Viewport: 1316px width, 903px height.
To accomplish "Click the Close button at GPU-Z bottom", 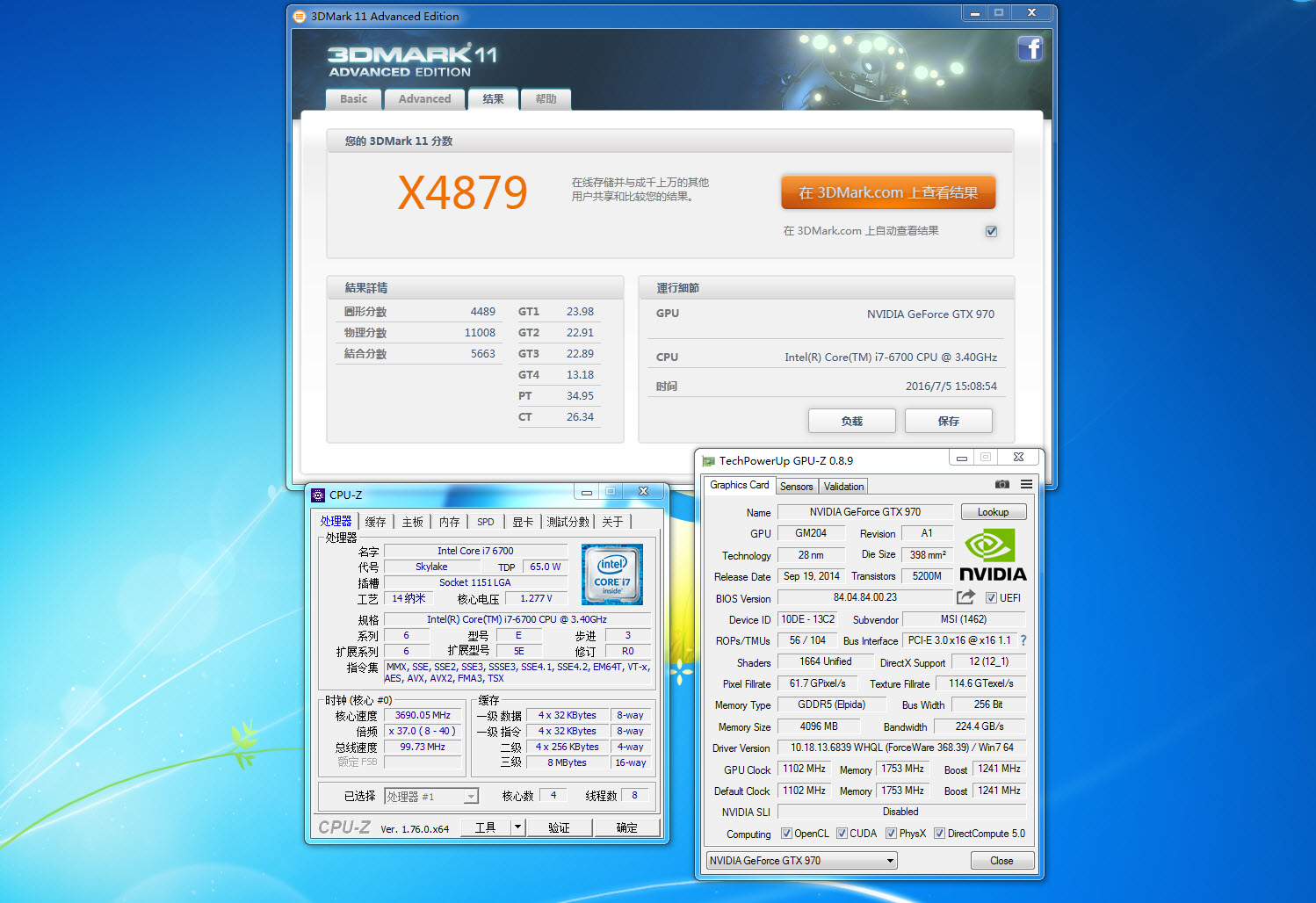I will coord(1001,861).
